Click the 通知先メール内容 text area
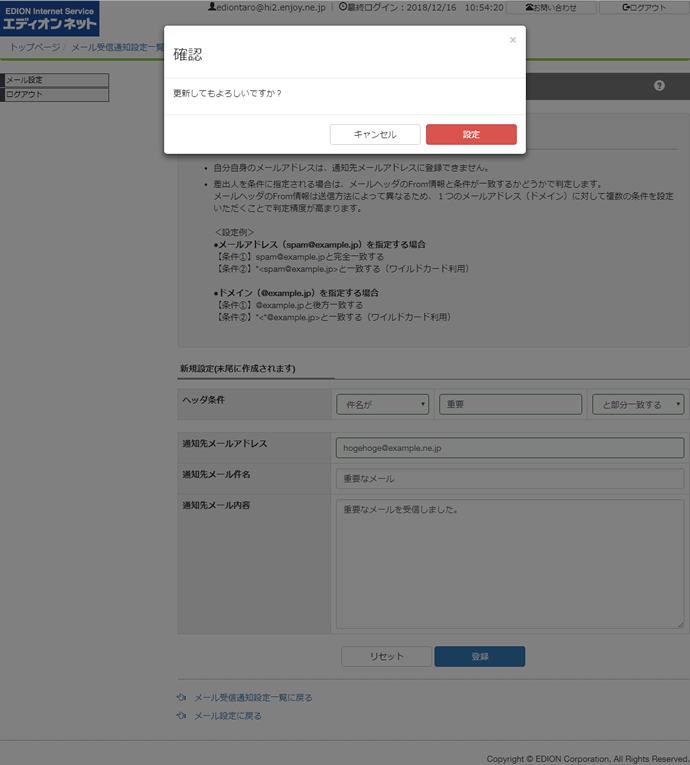Viewport: 690px width, 765px height. coord(510,564)
